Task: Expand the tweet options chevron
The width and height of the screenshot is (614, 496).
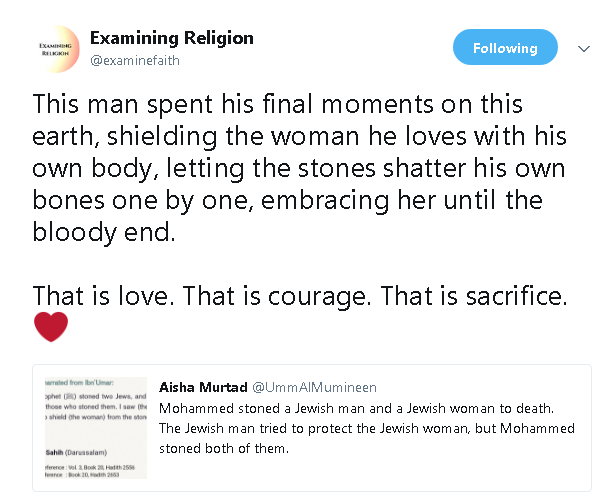Action: click(x=585, y=49)
